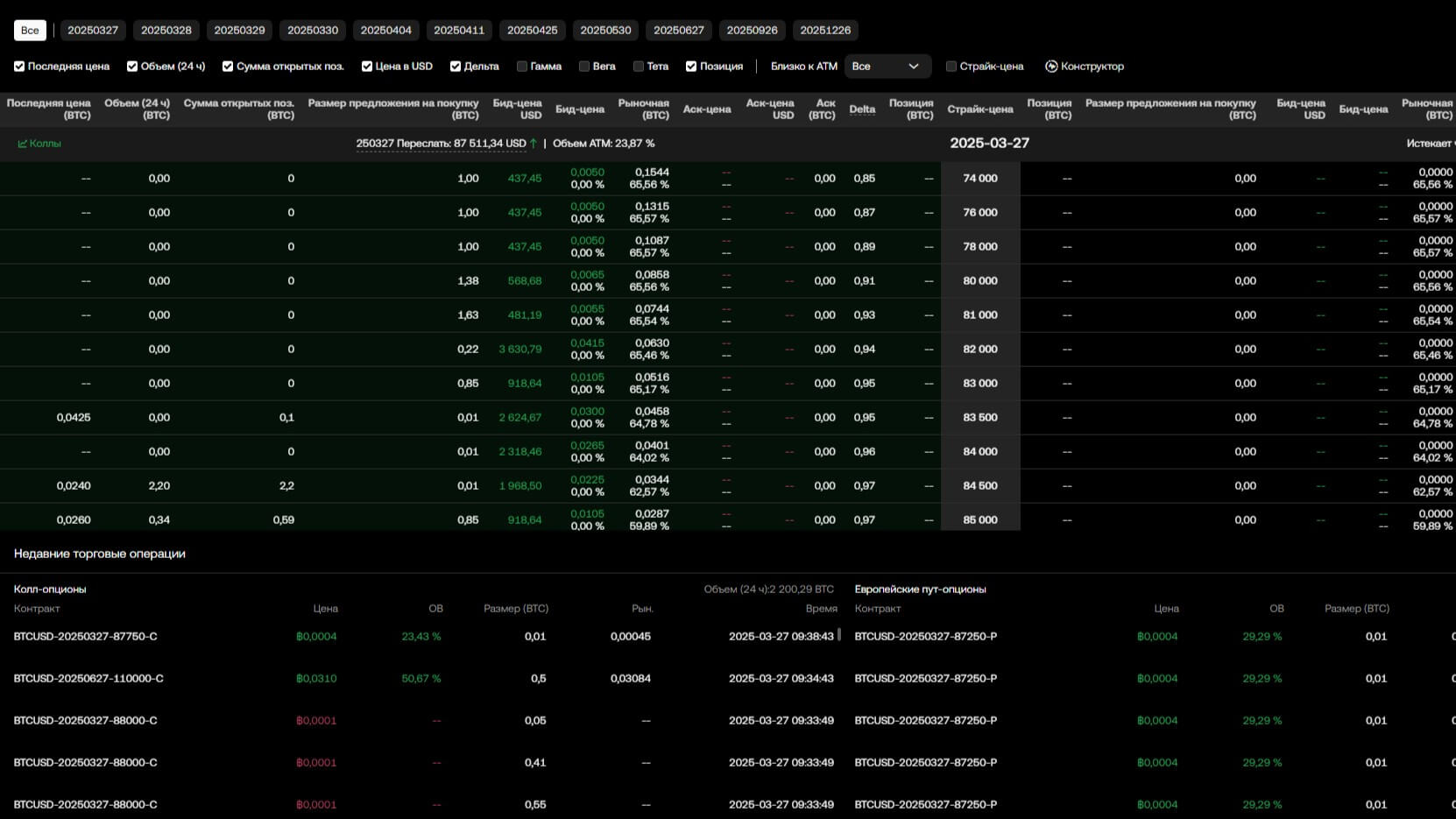Open the Близко к ATM dropdown
The image size is (1456, 819).
click(x=887, y=67)
